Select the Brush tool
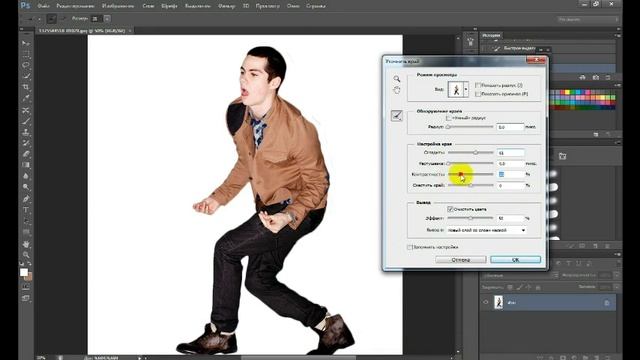The image size is (640, 360). (x=26, y=121)
